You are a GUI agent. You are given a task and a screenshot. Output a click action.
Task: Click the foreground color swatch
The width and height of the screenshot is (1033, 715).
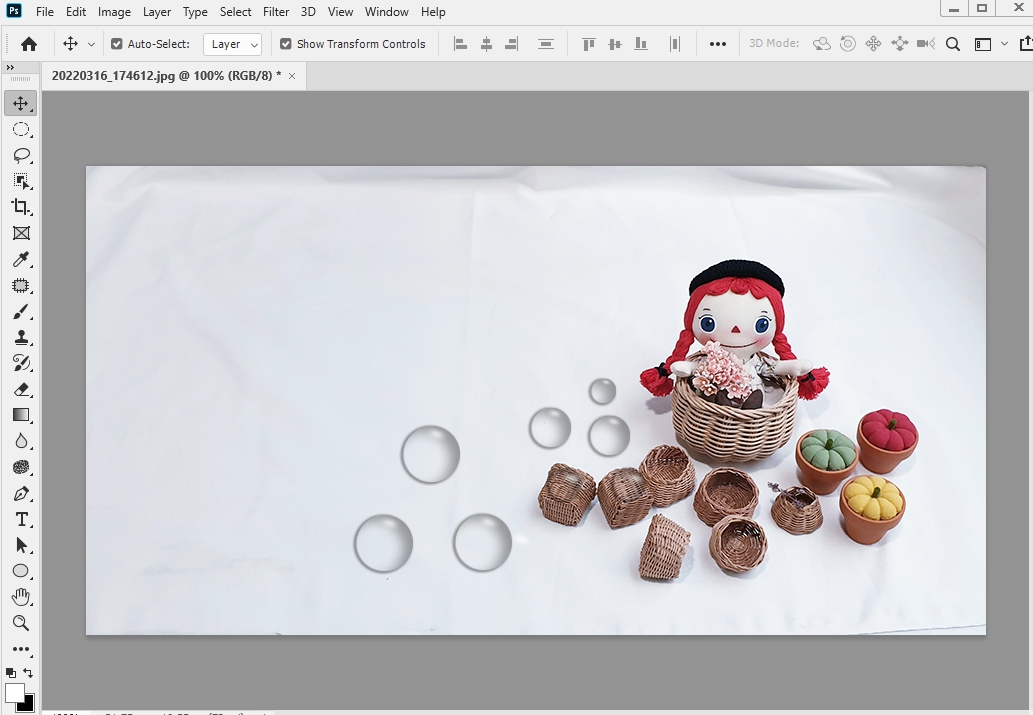[14, 693]
